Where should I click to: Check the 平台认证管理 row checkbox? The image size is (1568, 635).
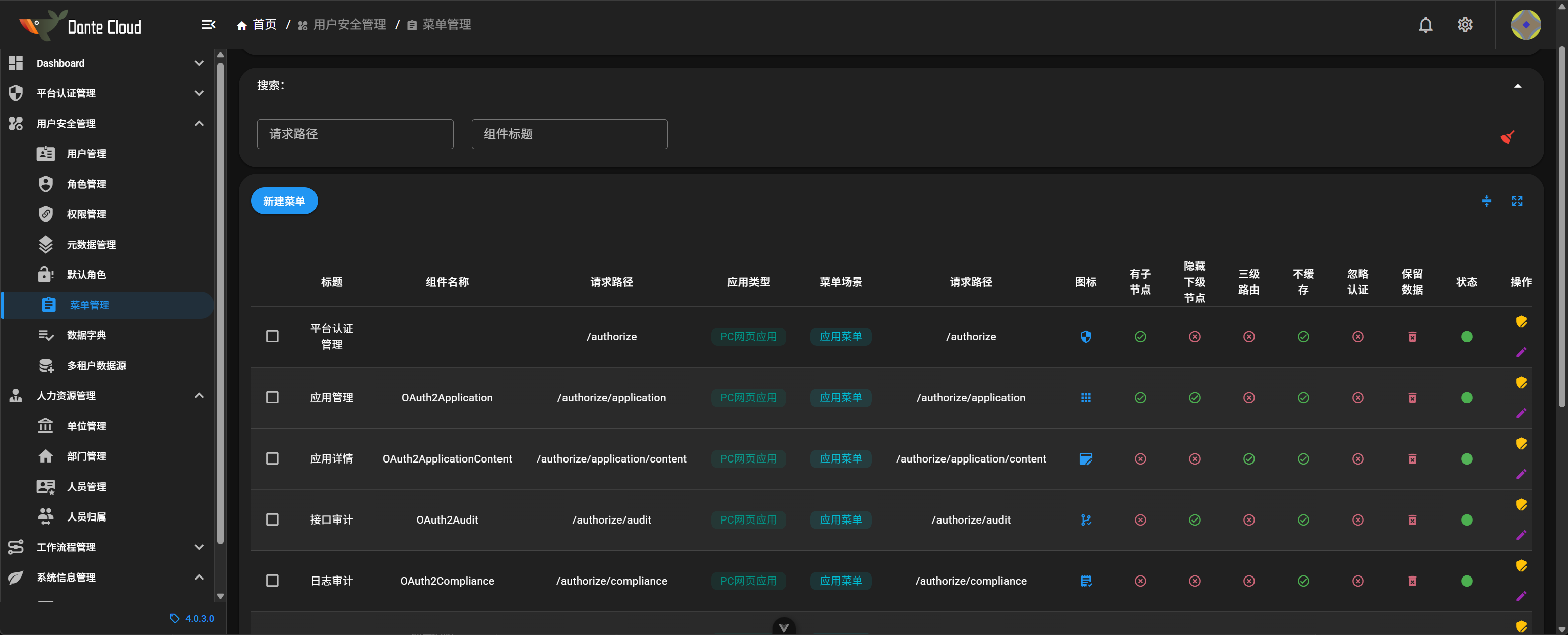click(272, 336)
